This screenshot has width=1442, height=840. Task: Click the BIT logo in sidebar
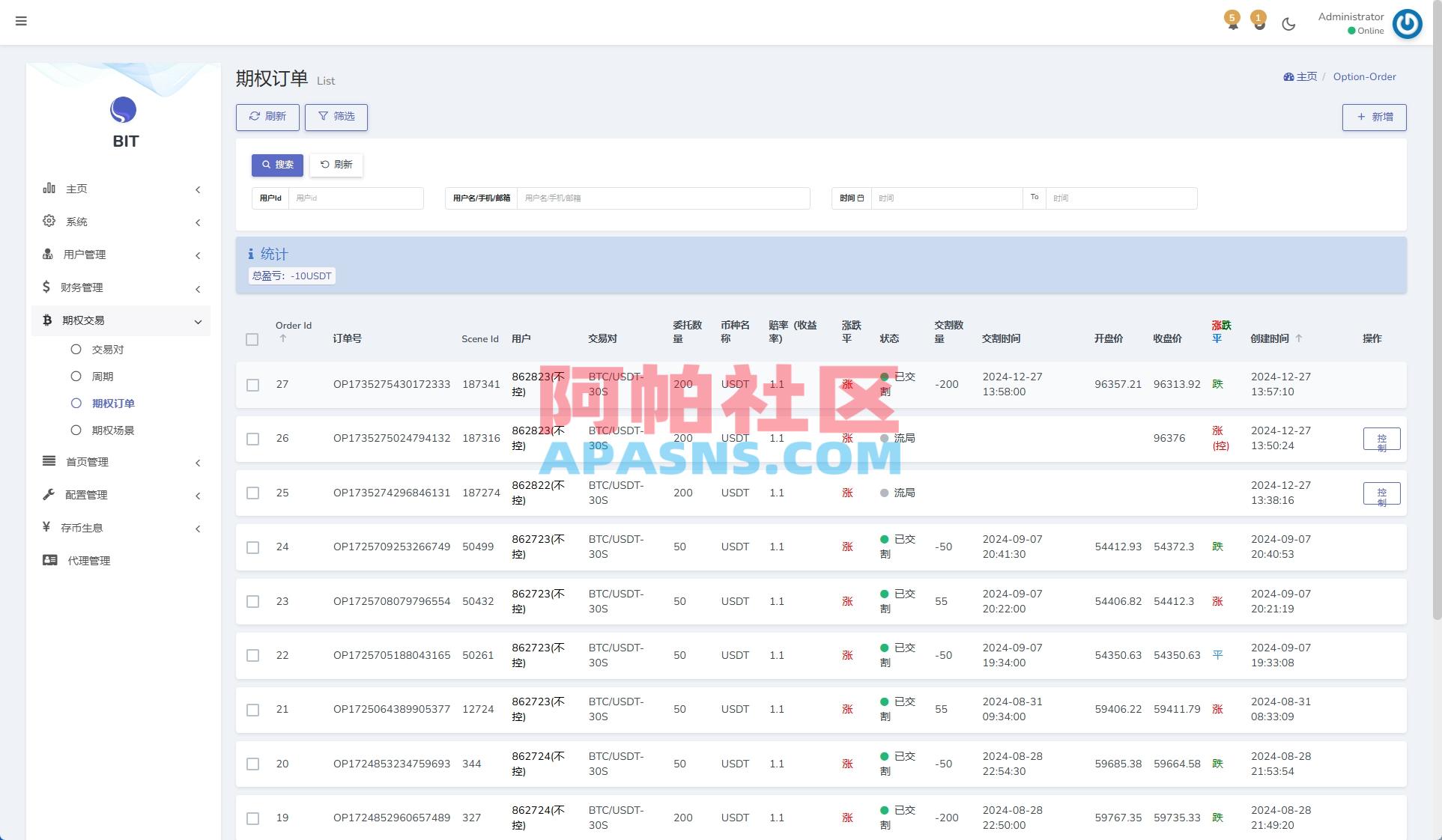tap(124, 111)
